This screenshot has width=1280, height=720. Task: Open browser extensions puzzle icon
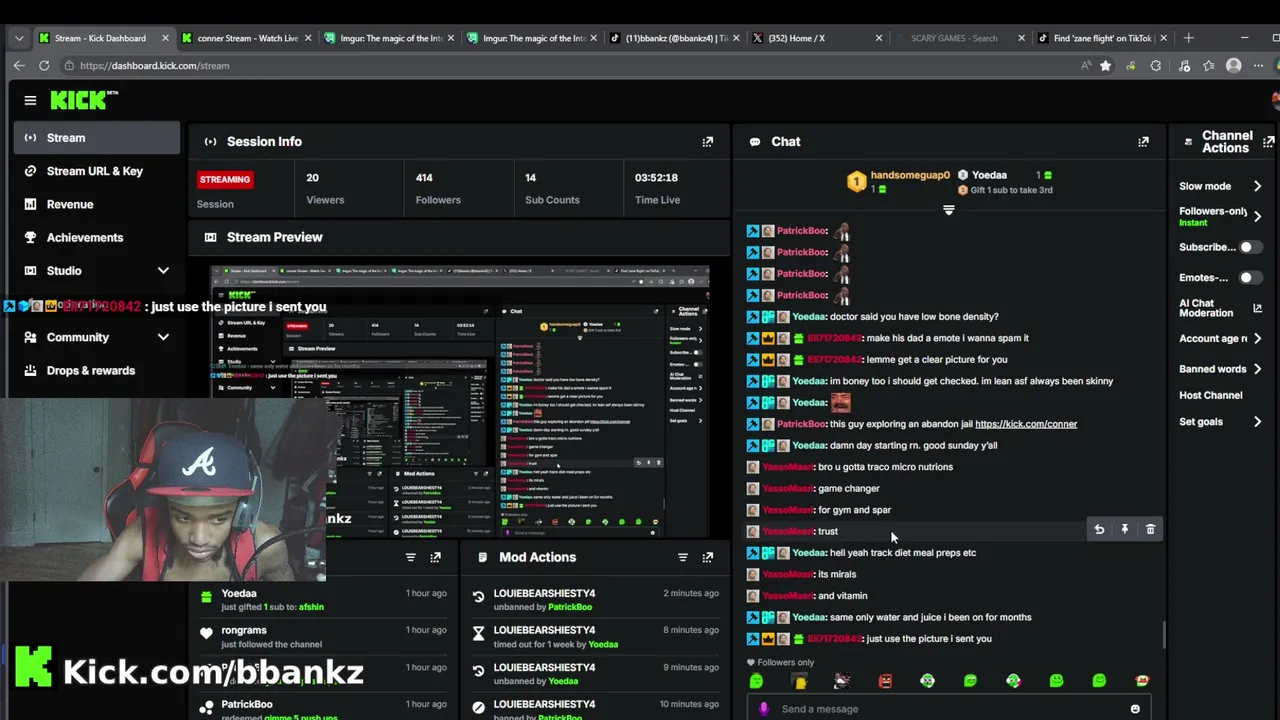1156,65
